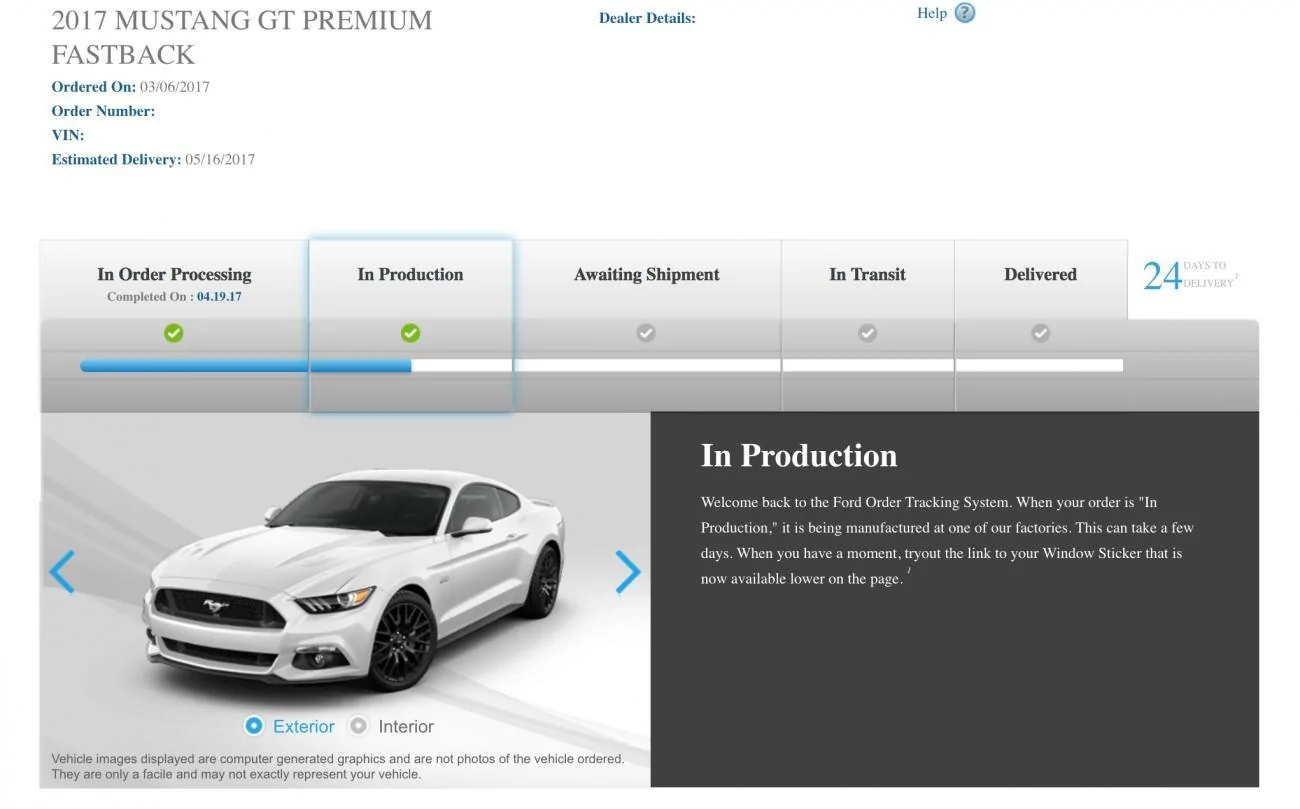The width and height of the screenshot is (1300, 809).
Task: Click green checkmark under In Production
Action: pyautogui.click(x=410, y=333)
